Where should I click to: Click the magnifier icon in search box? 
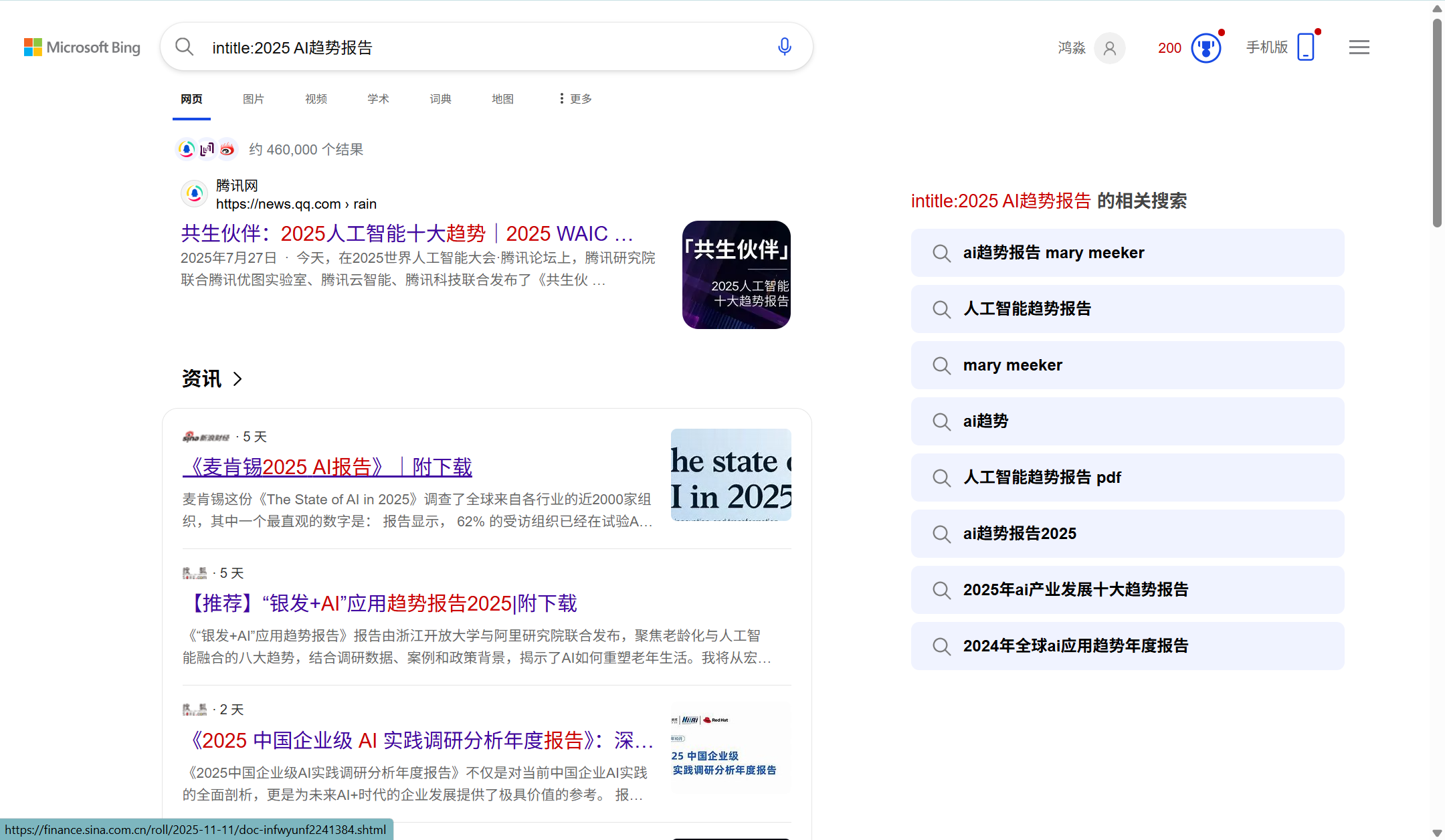[x=184, y=47]
